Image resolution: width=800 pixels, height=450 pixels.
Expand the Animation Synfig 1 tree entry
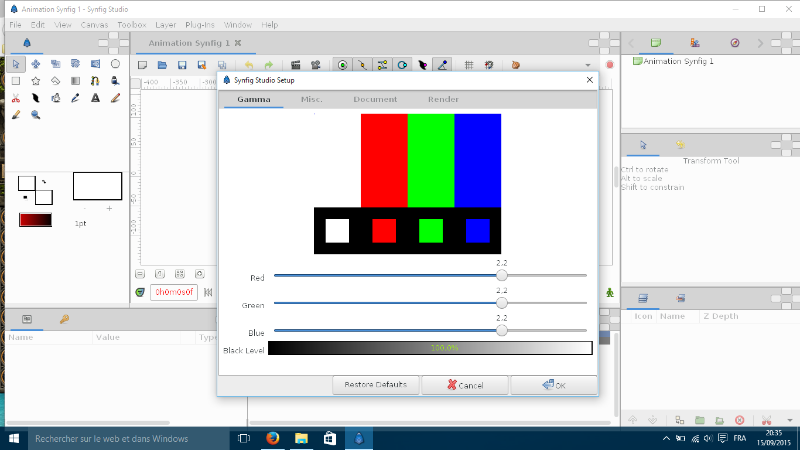(x=636, y=61)
